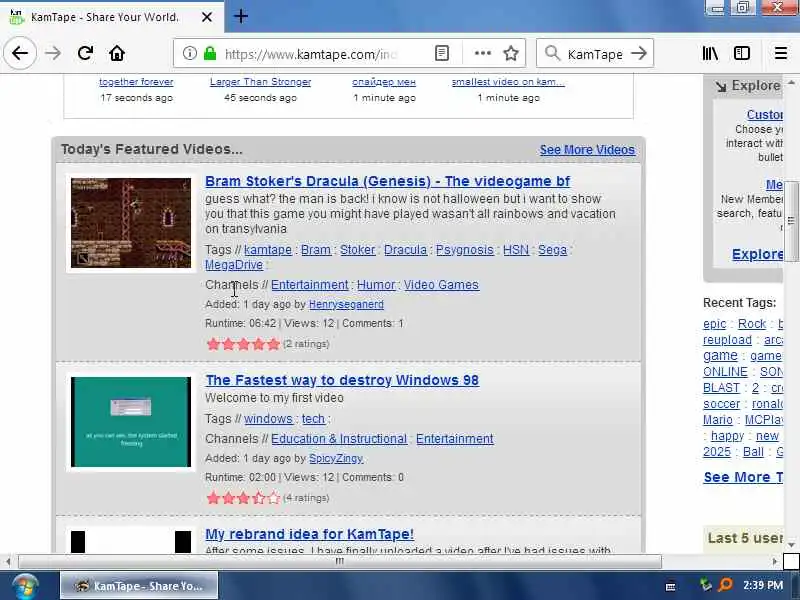Click the 'soccer' recent tag

click(x=721, y=404)
